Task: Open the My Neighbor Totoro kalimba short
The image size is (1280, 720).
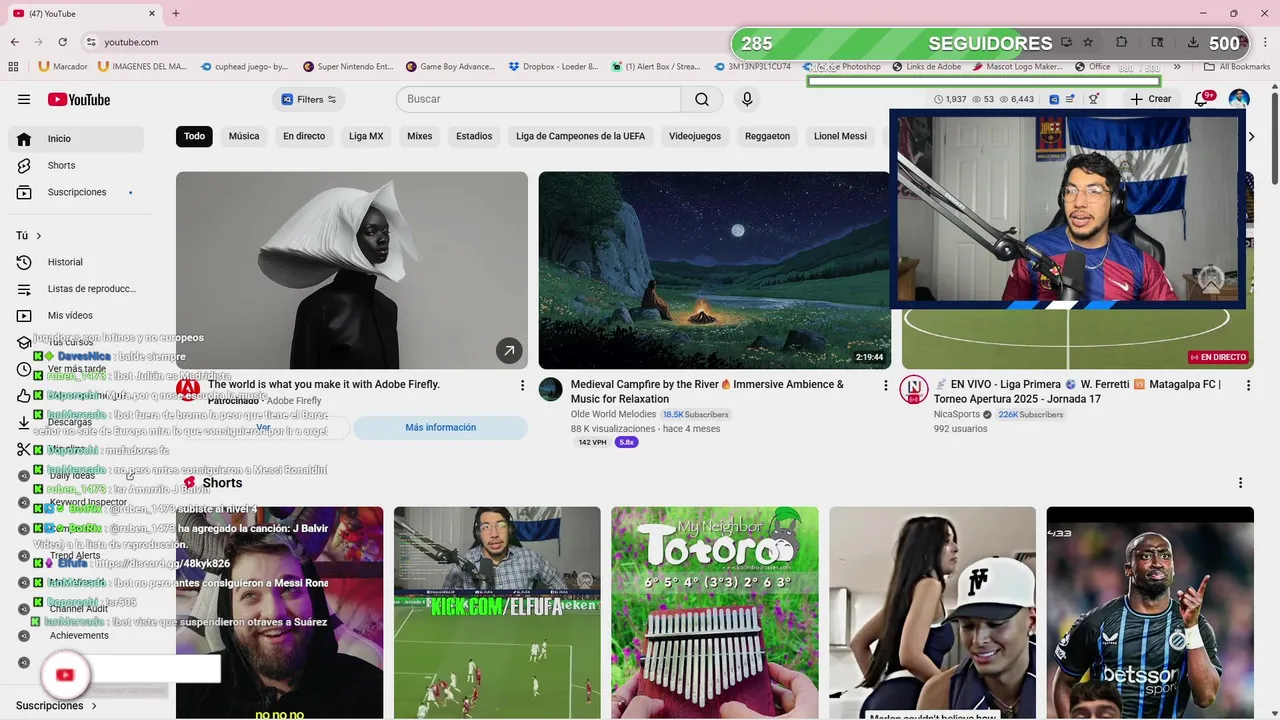Action: (x=715, y=612)
